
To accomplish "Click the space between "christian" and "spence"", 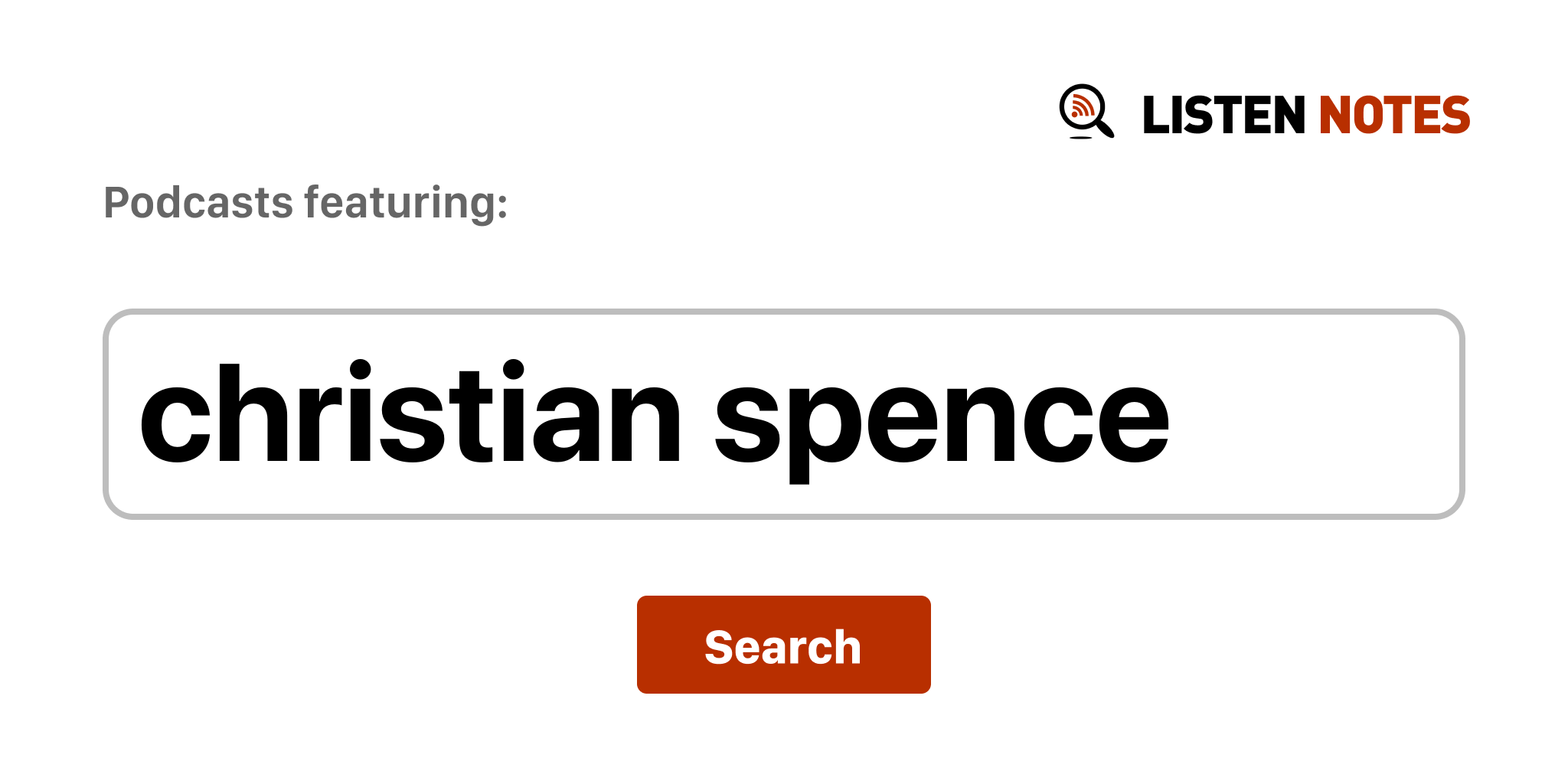I will pyautogui.click(x=697, y=414).
